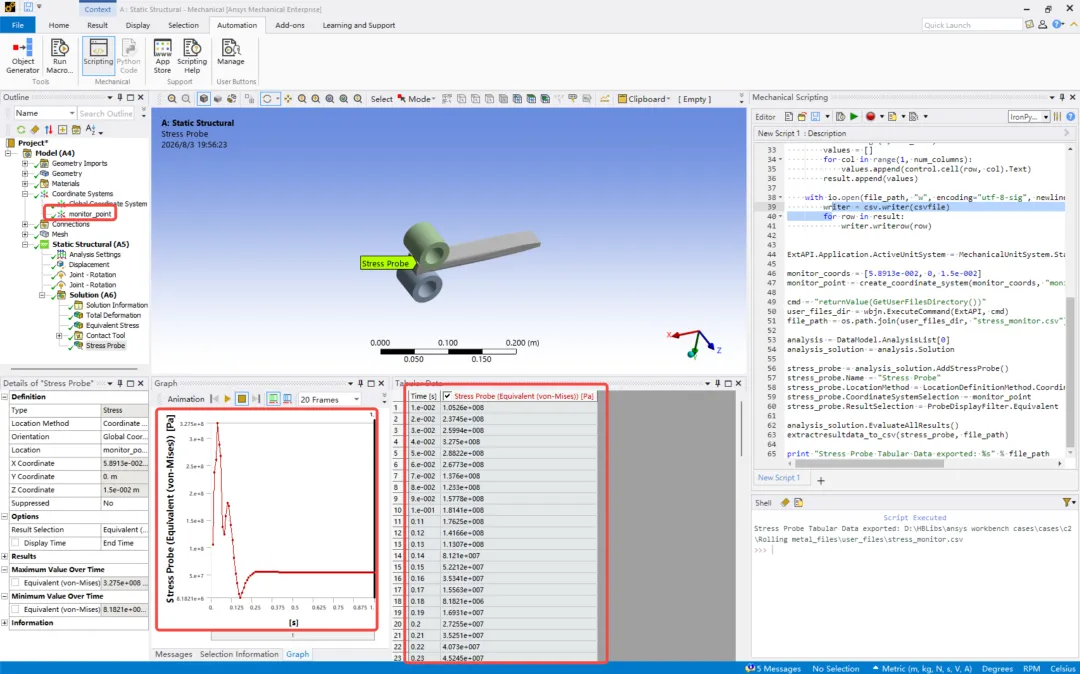Image resolution: width=1080 pixels, height=674 pixels.
Task: Expand the Geometry Imports node
Action: pos(25,163)
